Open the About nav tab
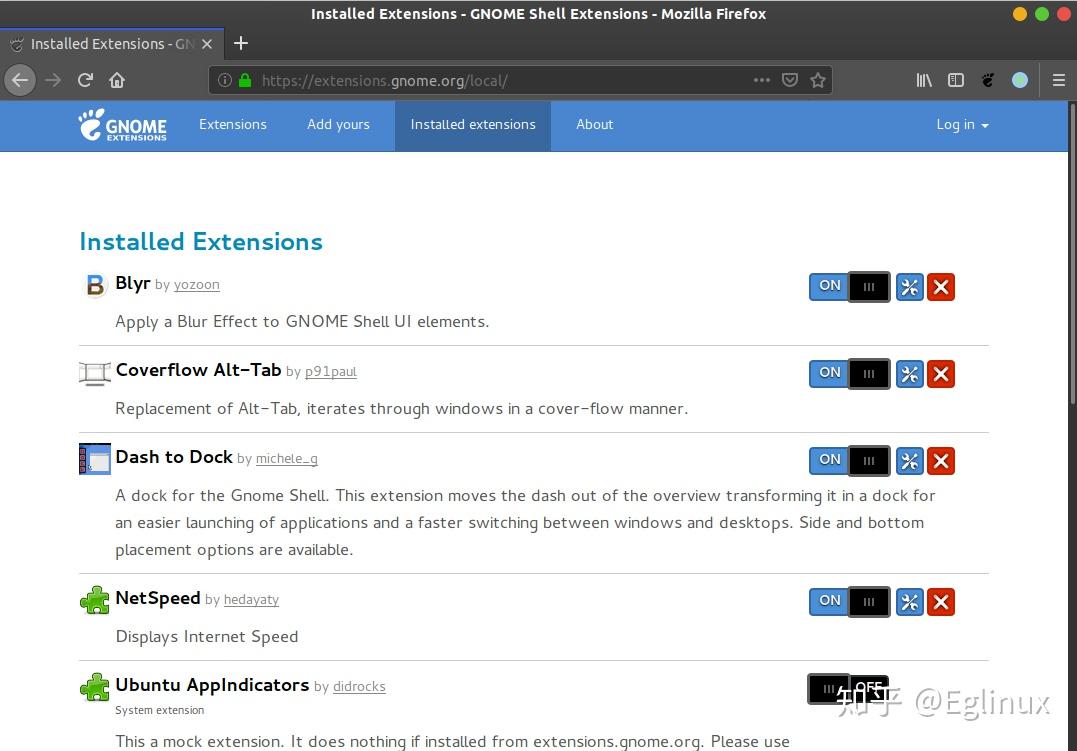 (594, 125)
